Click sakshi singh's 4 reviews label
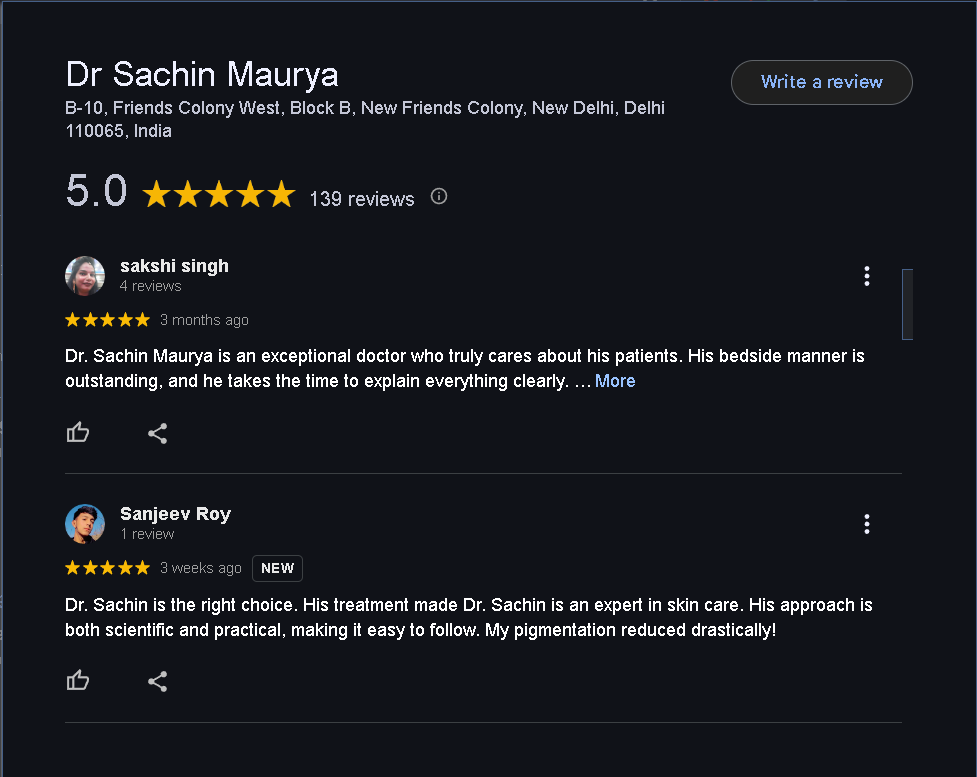977x777 pixels. pyautogui.click(x=150, y=286)
